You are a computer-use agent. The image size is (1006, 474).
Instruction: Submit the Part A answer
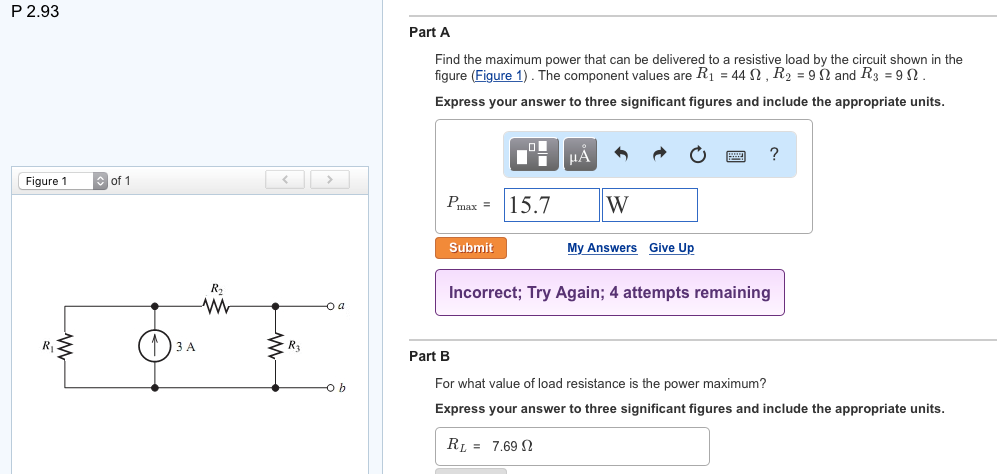471,248
